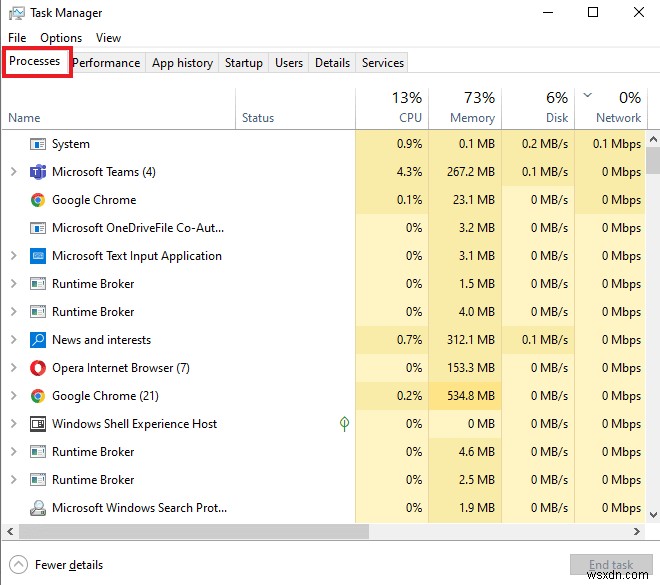Screen dimensions: 660x585
Task: Switch to the Users tab
Action: click(289, 63)
